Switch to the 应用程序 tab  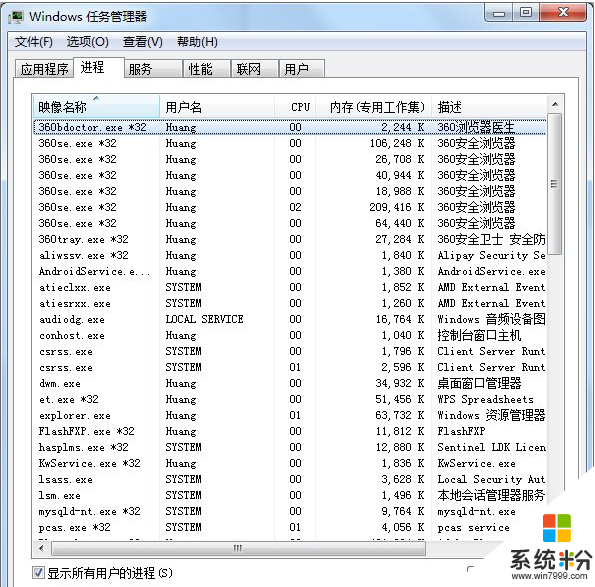click(x=44, y=69)
